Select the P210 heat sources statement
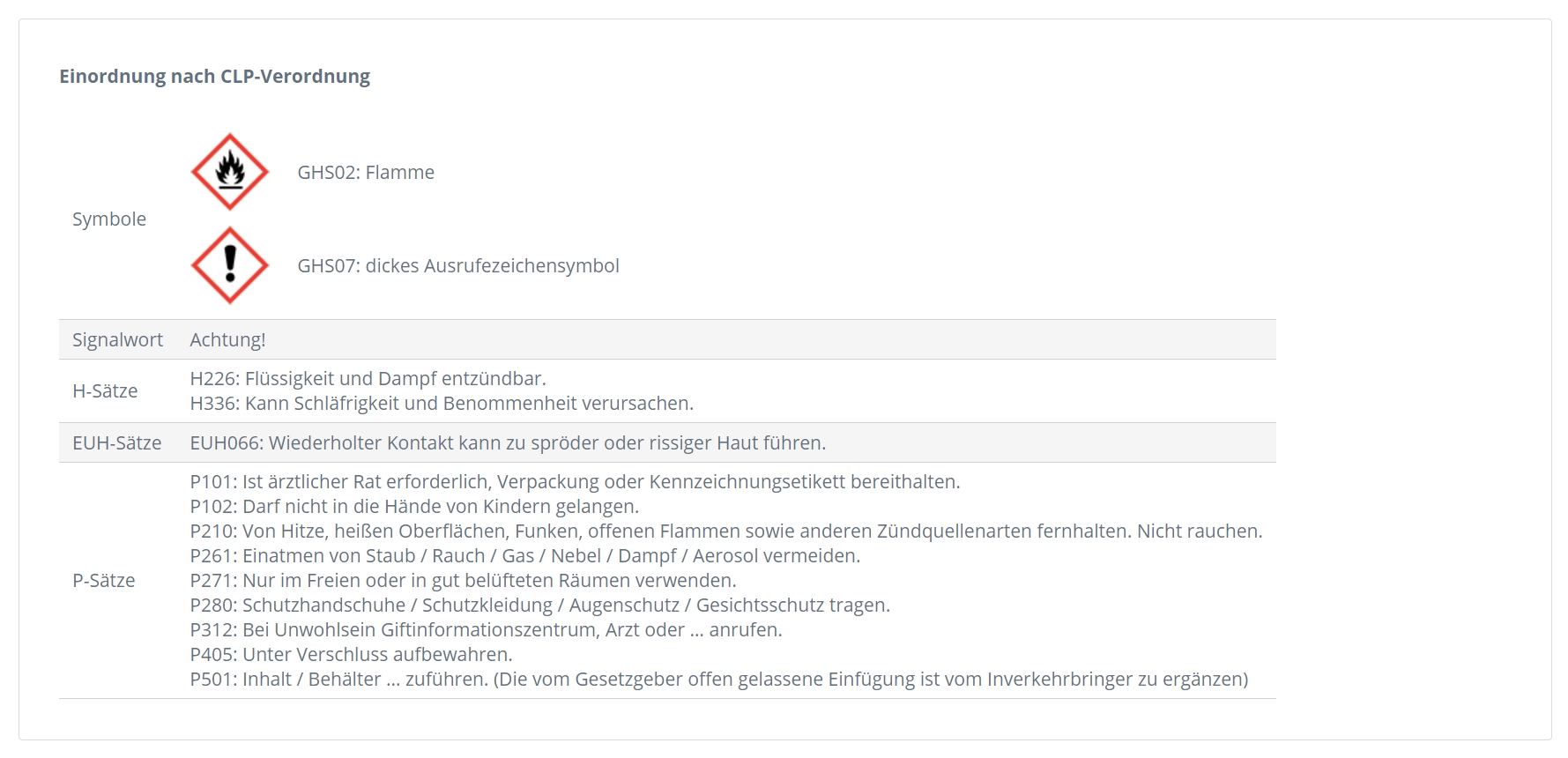The width and height of the screenshot is (1568, 758). coord(726,531)
